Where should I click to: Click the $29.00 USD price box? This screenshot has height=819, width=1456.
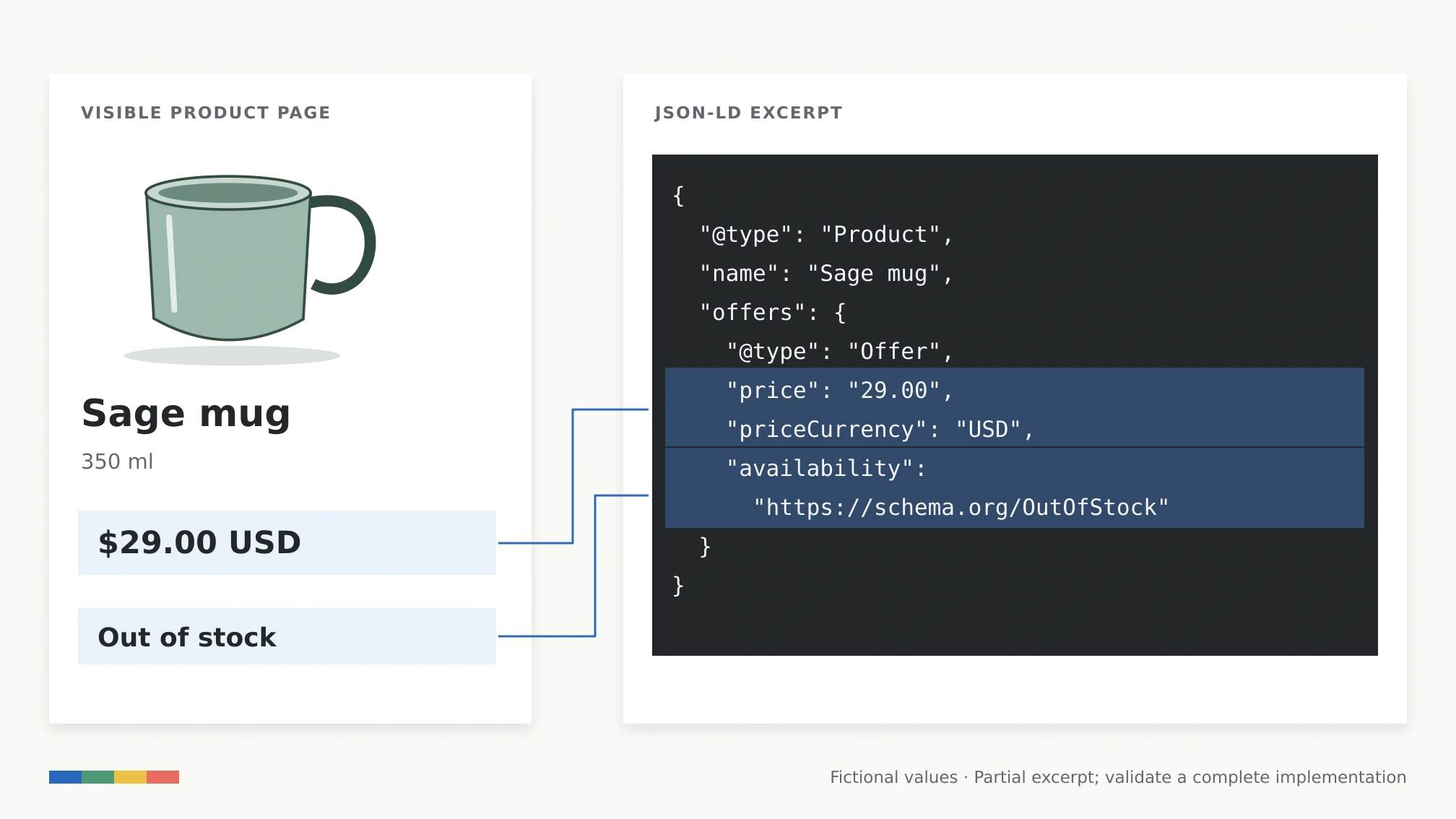pyautogui.click(x=287, y=542)
